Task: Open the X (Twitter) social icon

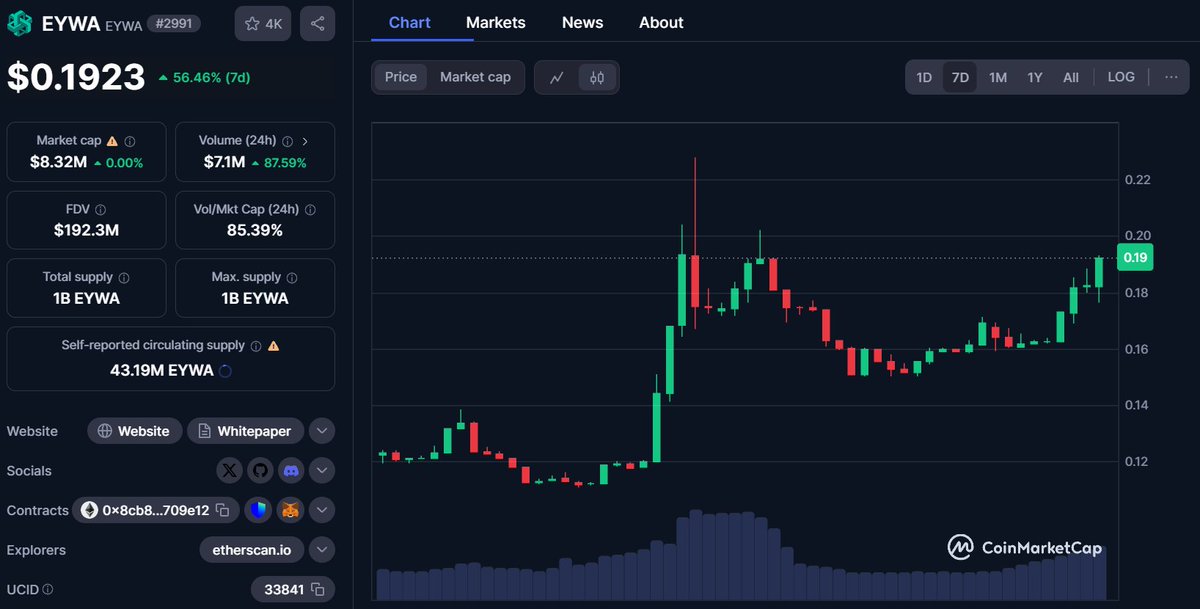Action: [x=230, y=470]
